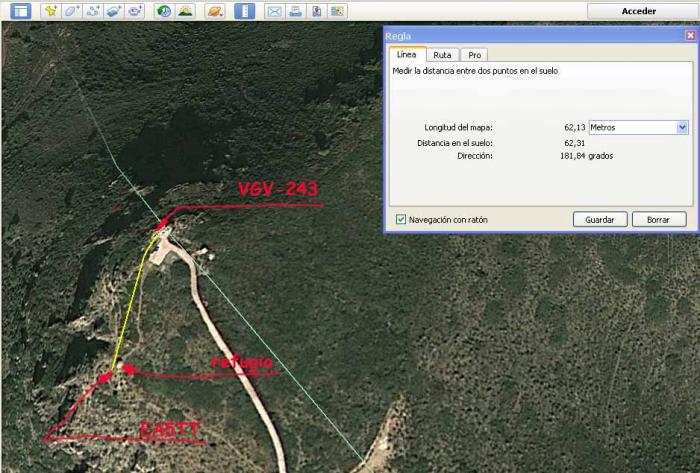Close the Regla dialog
The image size is (700, 473).
point(690,35)
